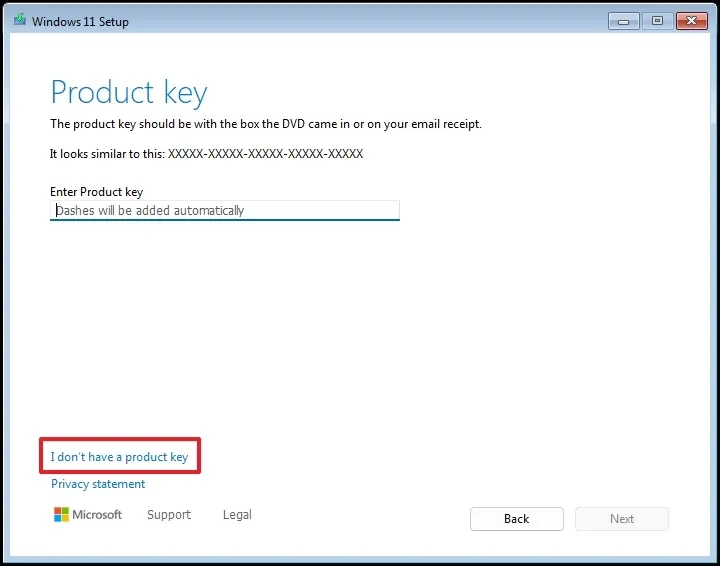Click the empty title bar area
Screen dimensions: 720x566
pos(370,21)
